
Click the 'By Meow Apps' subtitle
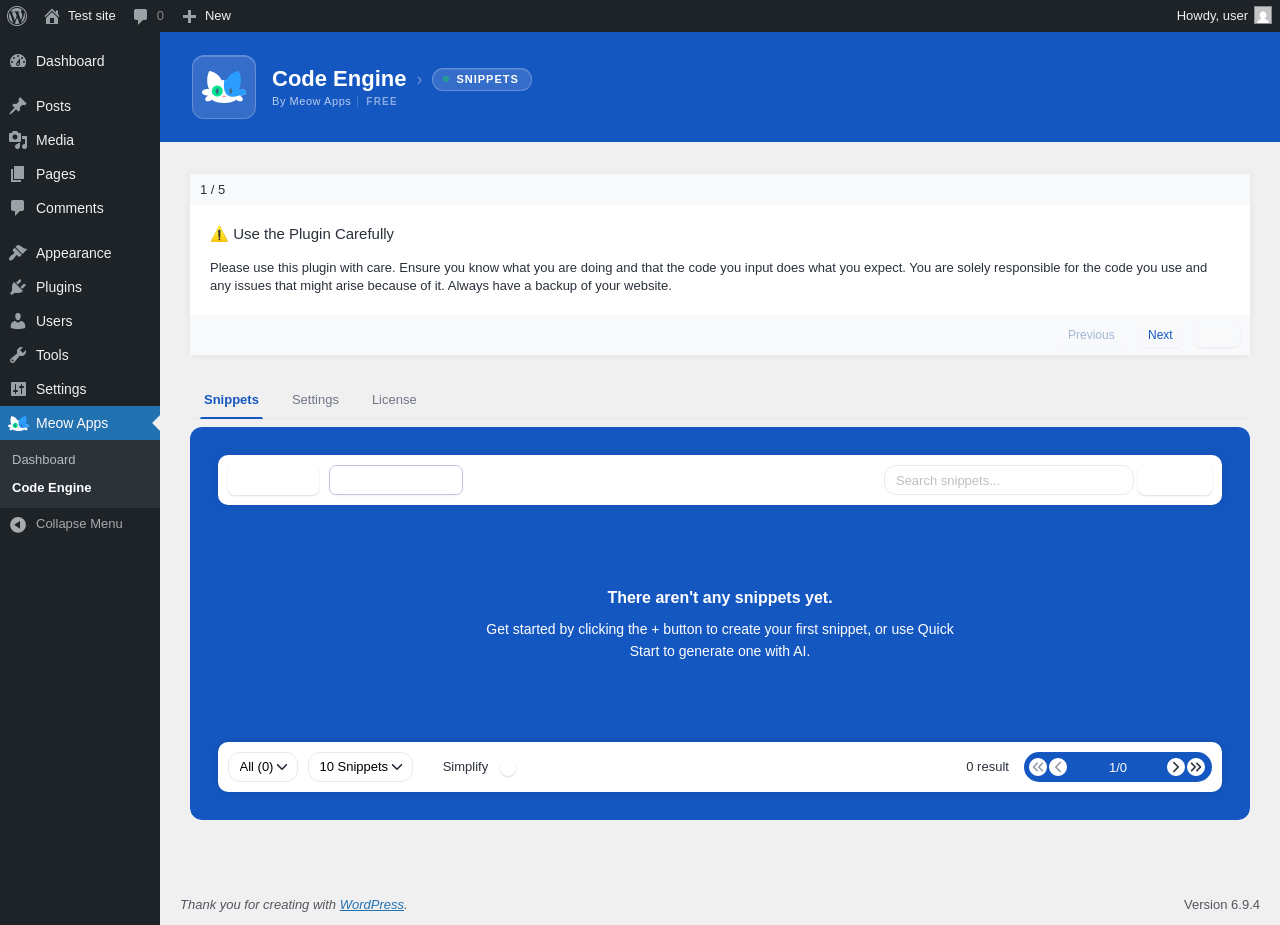coord(312,101)
